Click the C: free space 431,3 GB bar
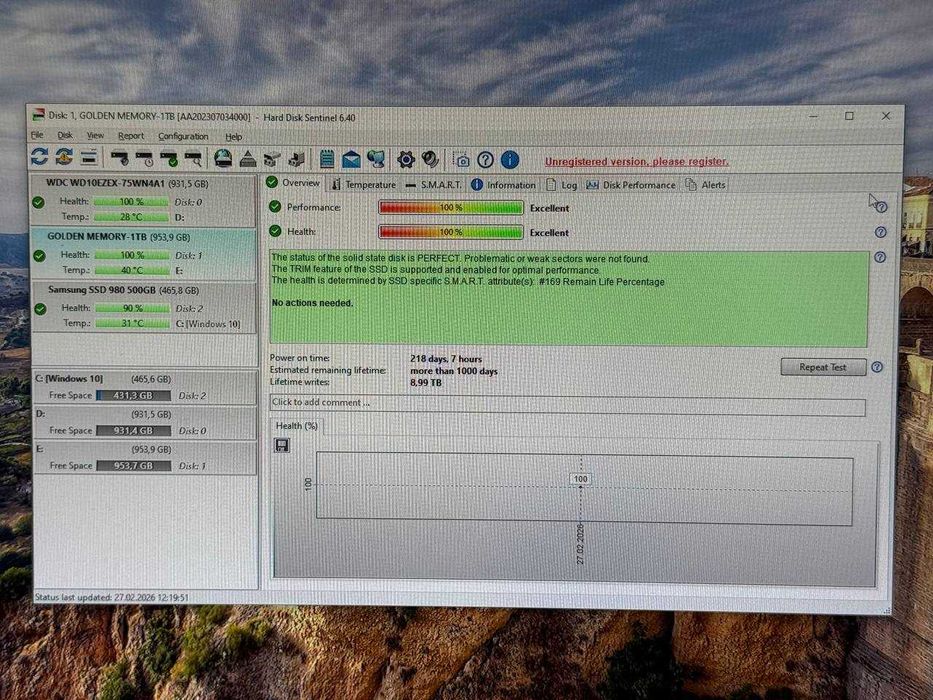The width and height of the screenshot is (933, 700). click(133, 396)
